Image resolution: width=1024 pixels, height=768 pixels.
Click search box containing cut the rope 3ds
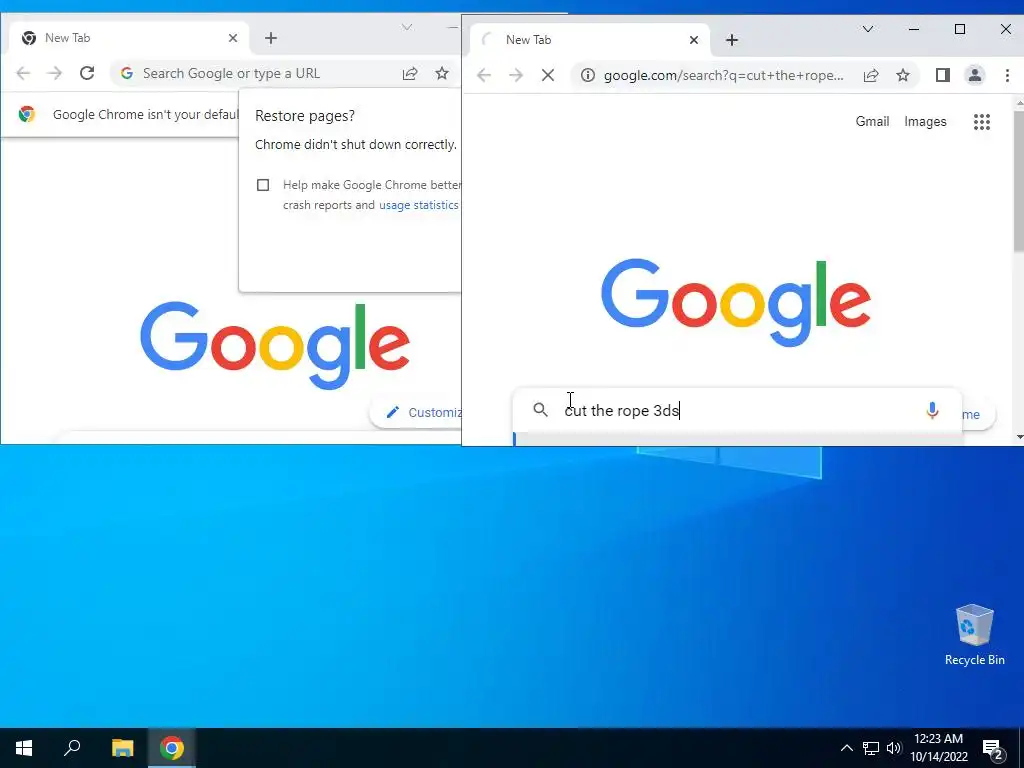pyautogui.click(x=737, y=410)
